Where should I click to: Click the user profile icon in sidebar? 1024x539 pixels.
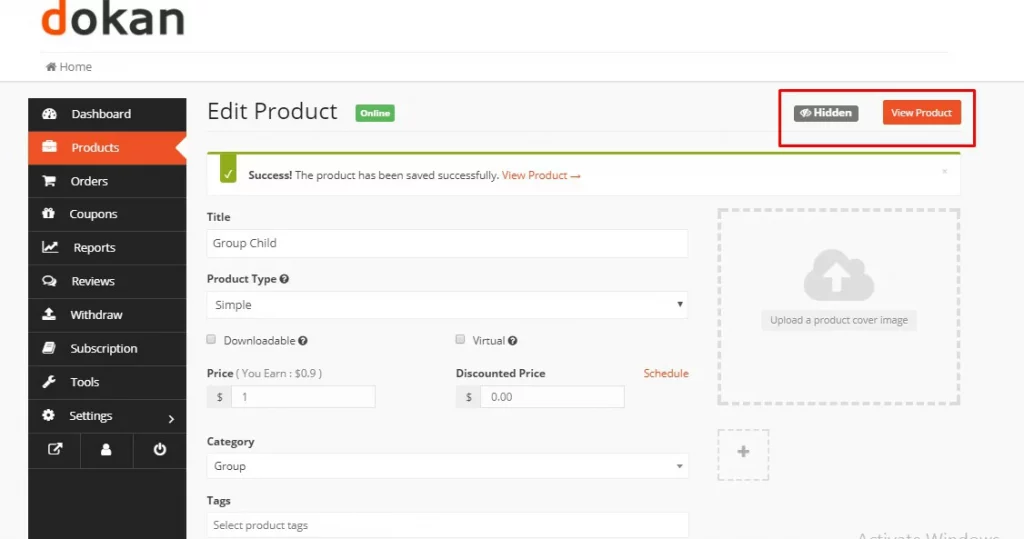(106, 449)
